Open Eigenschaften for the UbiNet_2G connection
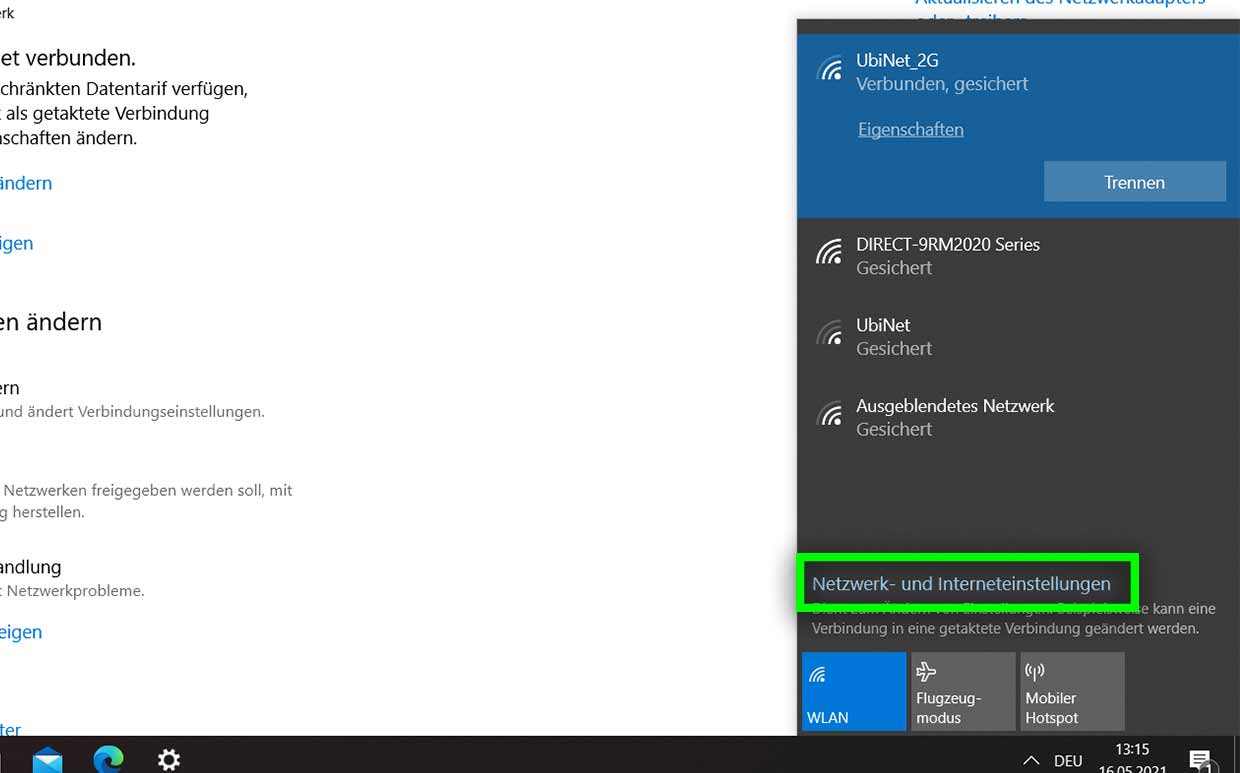This screenshot has width=1240, height=773. (910, 129)
